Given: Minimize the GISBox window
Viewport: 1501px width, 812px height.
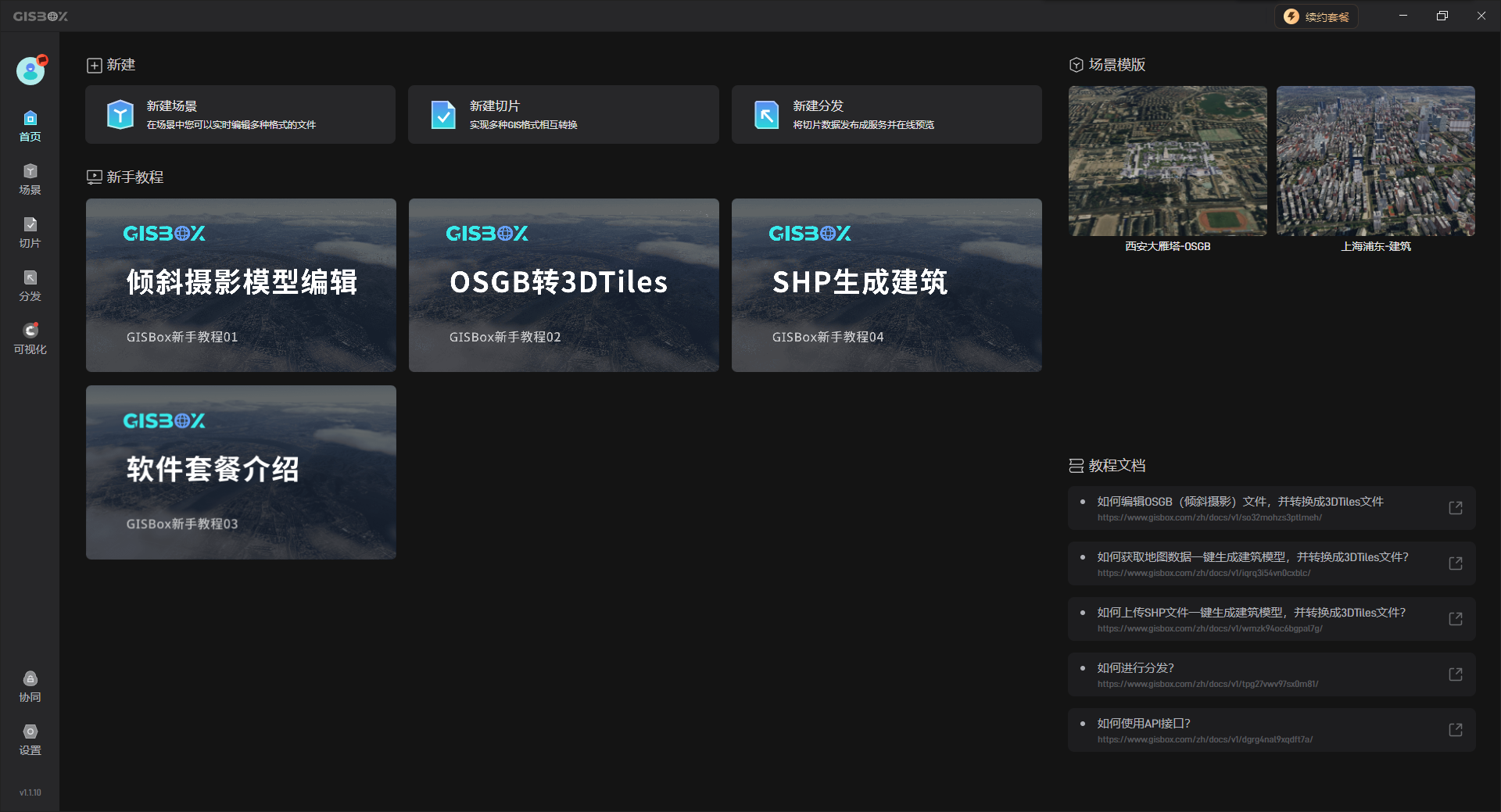Looking at the screenshot, I should point(1403,16).
